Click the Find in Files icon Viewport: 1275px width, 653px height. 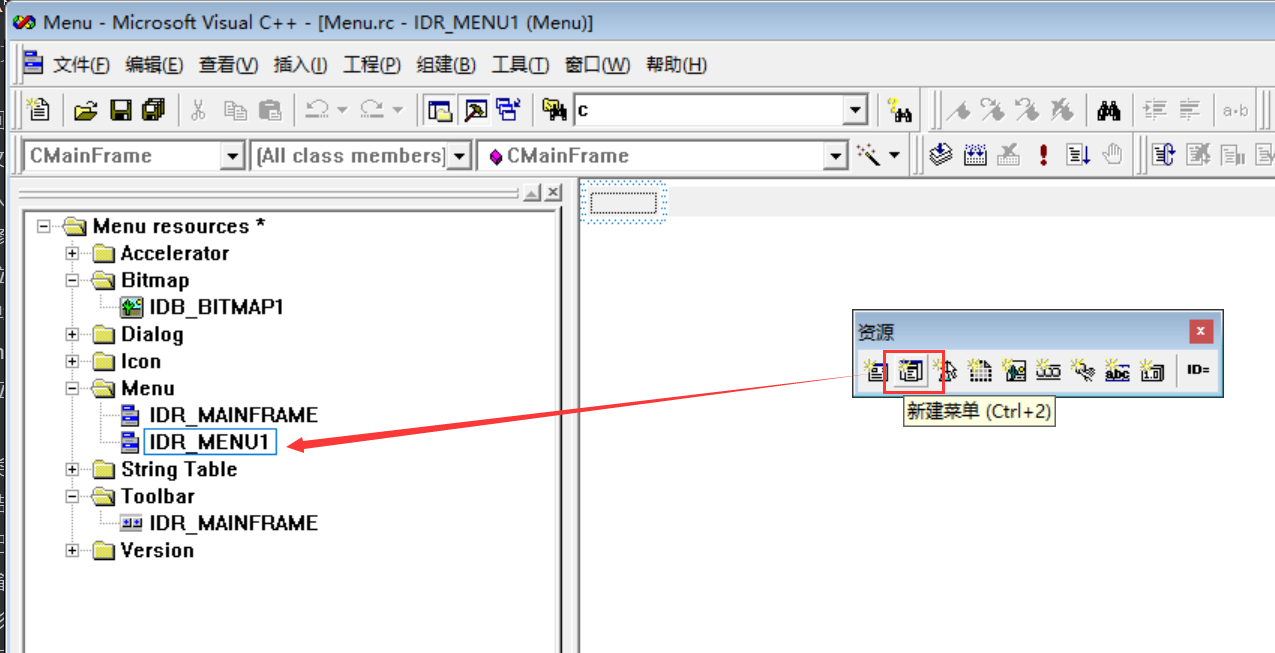point(554,110)
